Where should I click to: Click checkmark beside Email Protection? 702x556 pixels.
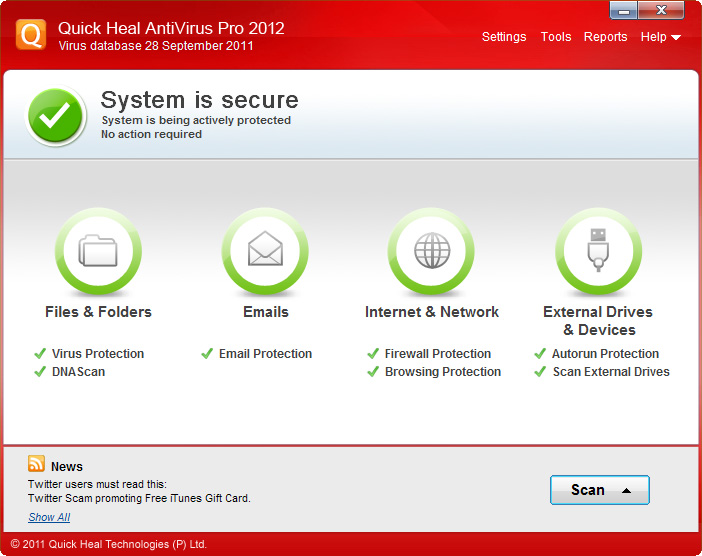pos(207,354)
